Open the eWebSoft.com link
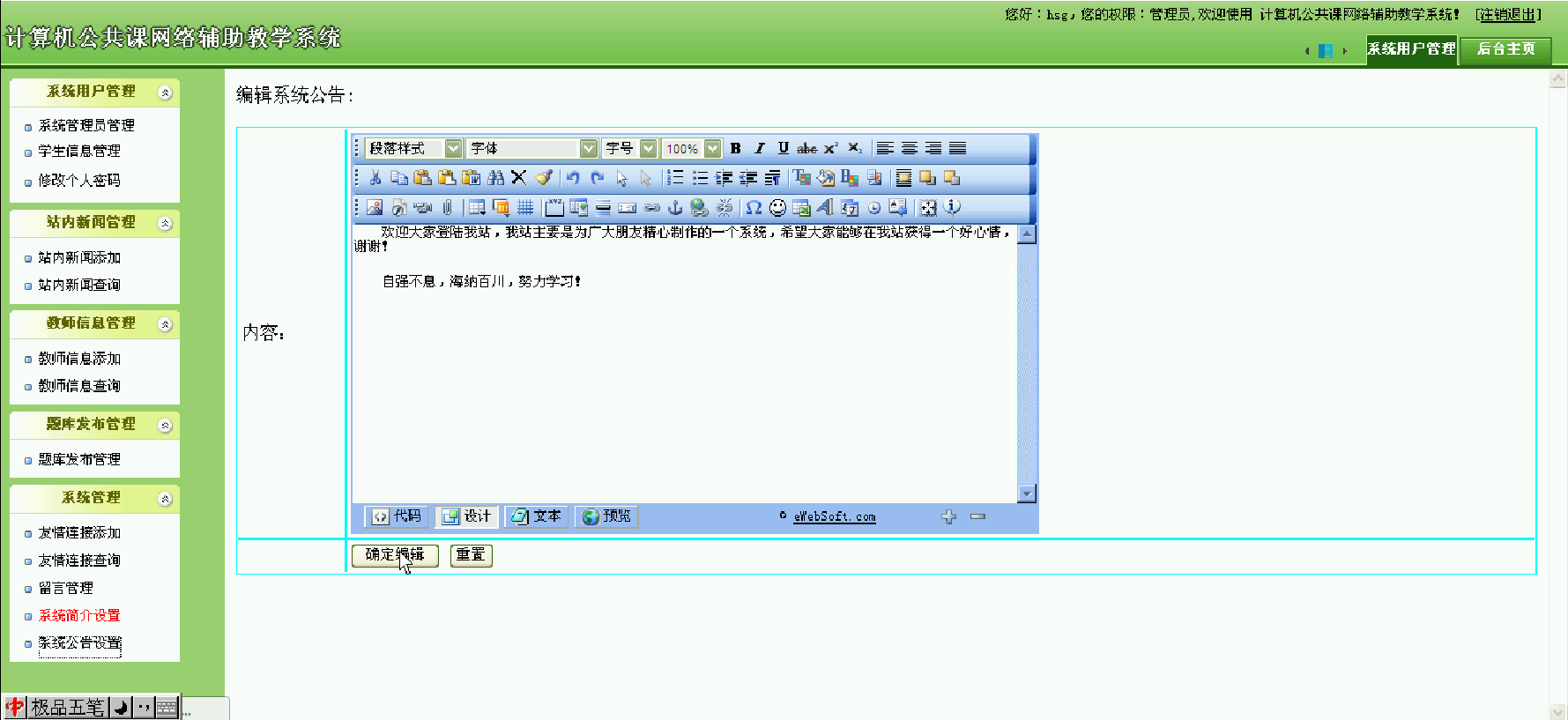The image size is (1568, 720). tap(835, 517)
